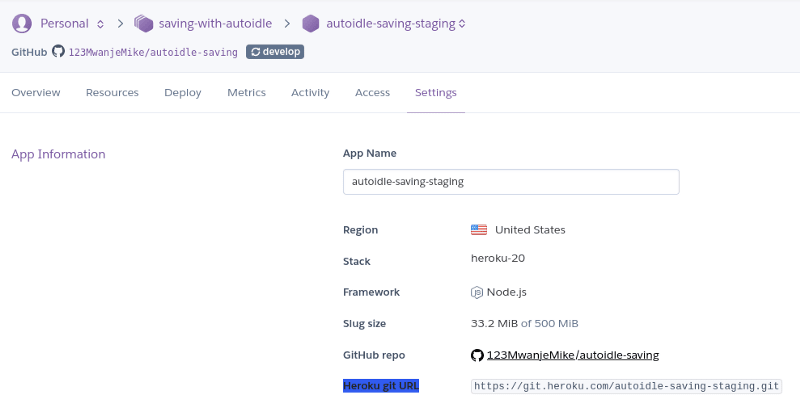Select the Heroku git URL text box
The image size is (800, 407).
(626, 386)
